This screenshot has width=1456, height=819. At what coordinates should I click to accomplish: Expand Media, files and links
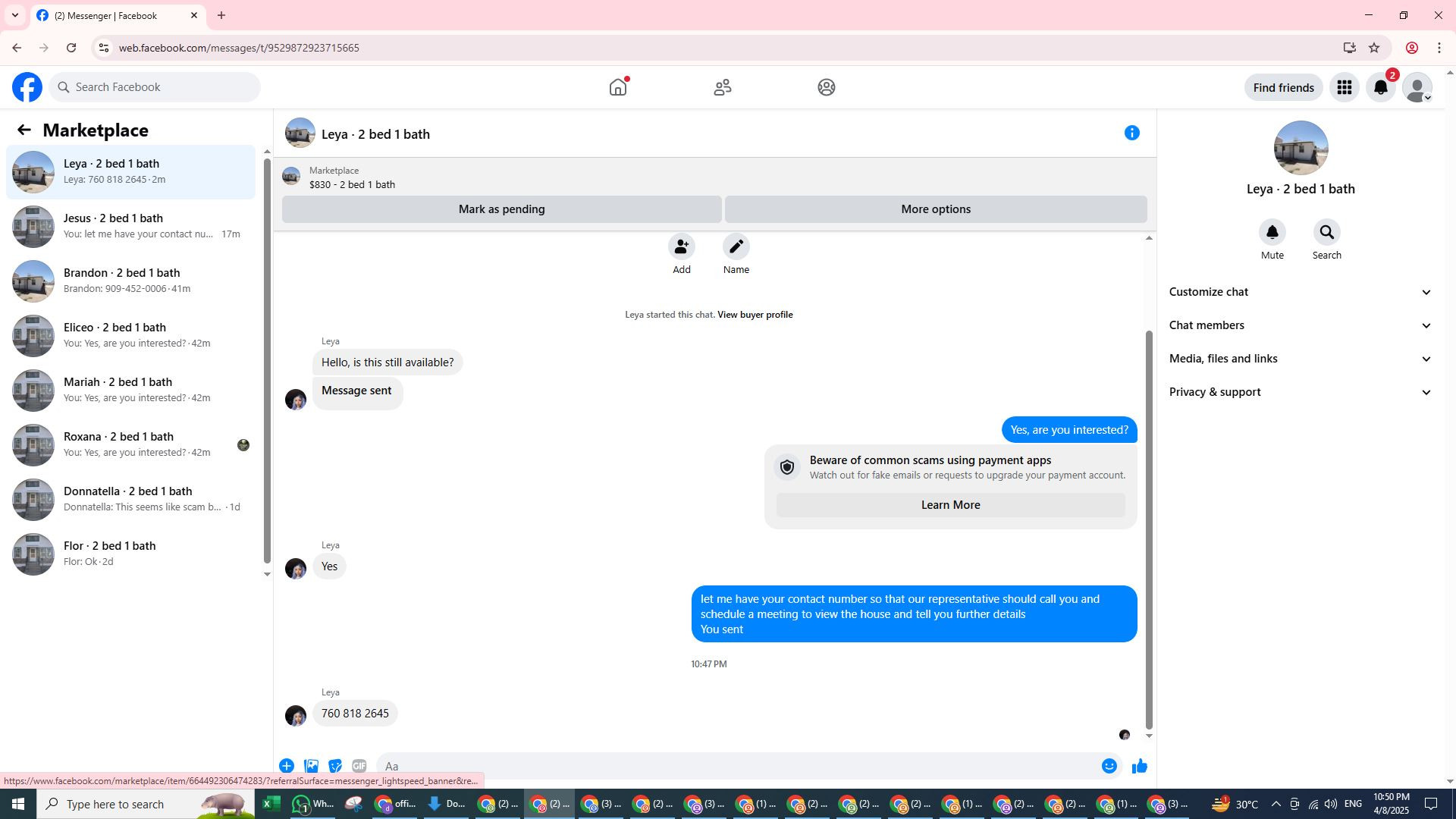point(1300,359)
